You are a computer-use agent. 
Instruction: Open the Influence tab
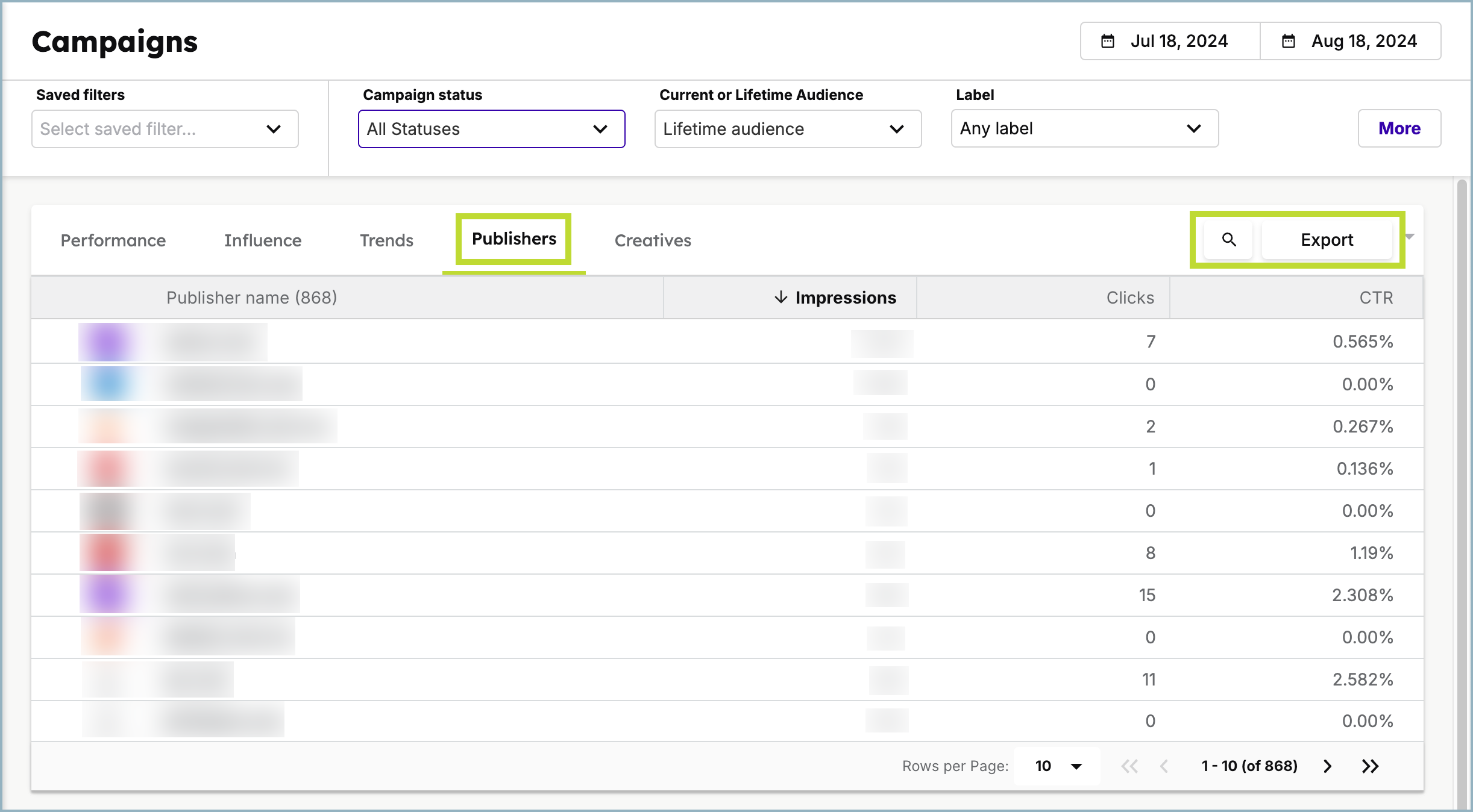pyautogui.click(x=263, y=240)
